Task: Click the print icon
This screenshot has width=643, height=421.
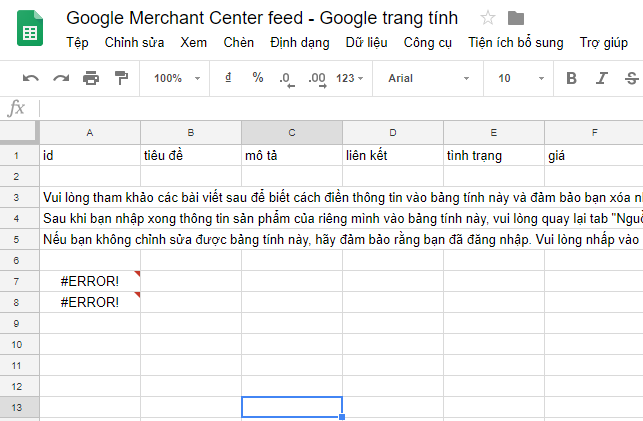Action: point(91,78)
